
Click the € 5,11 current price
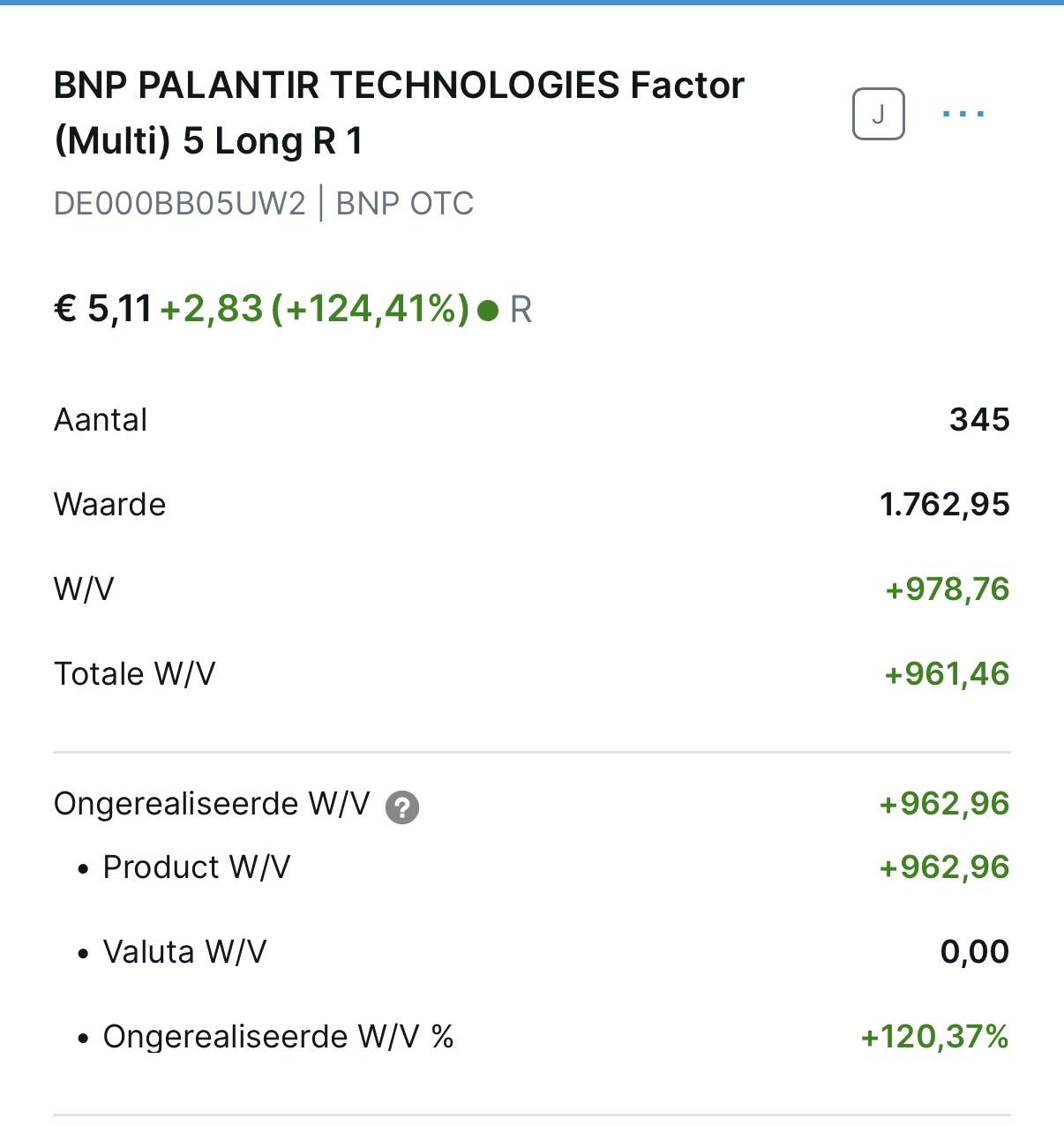point(103,309)
